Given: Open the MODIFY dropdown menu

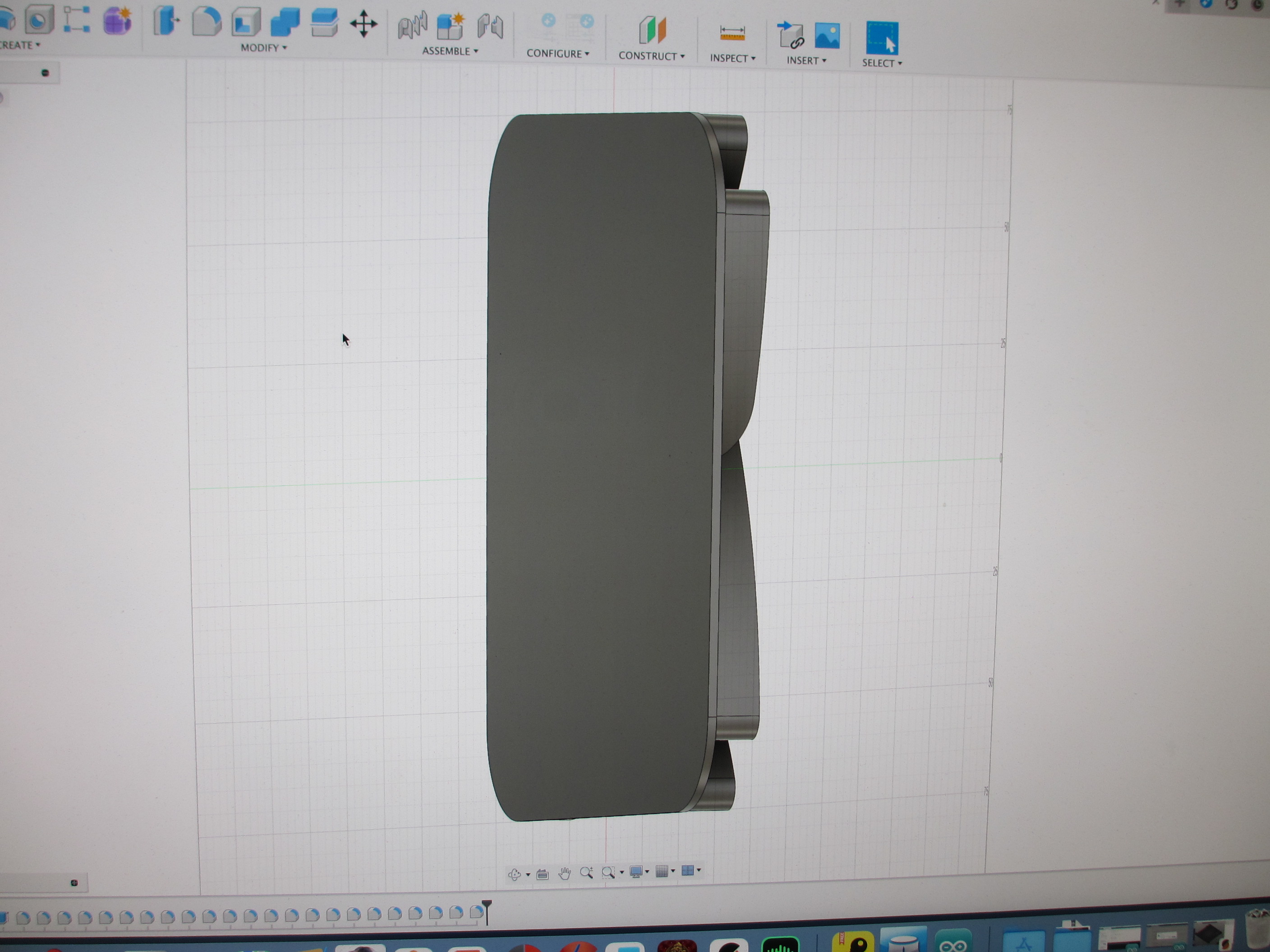Looking at the screenshot, I should pos(263,48).
